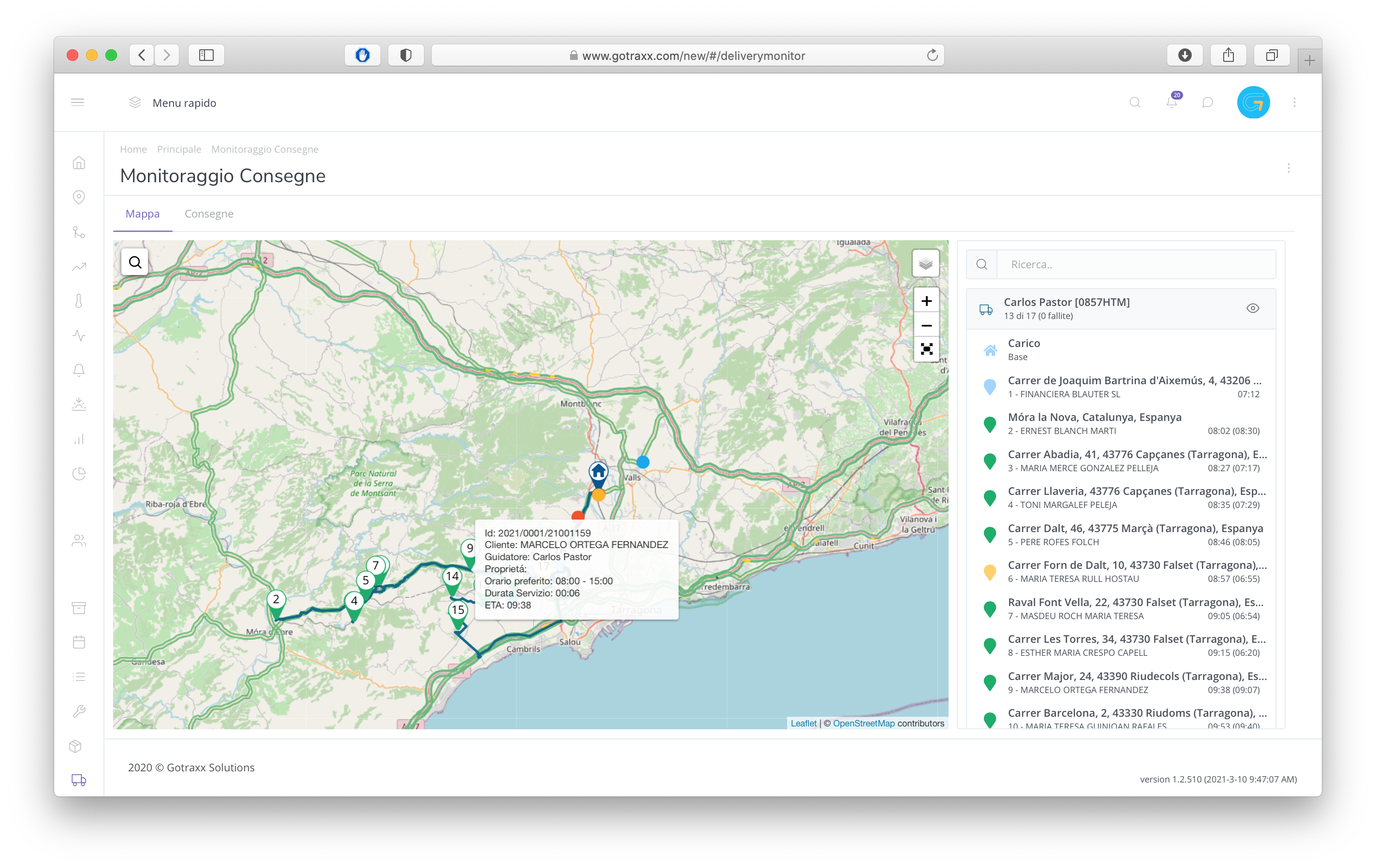Select stop 3 MARIA MERCE GONZALEZ PELLEJA
This screenshot has width=1376, height=868.
[1120, 461]
